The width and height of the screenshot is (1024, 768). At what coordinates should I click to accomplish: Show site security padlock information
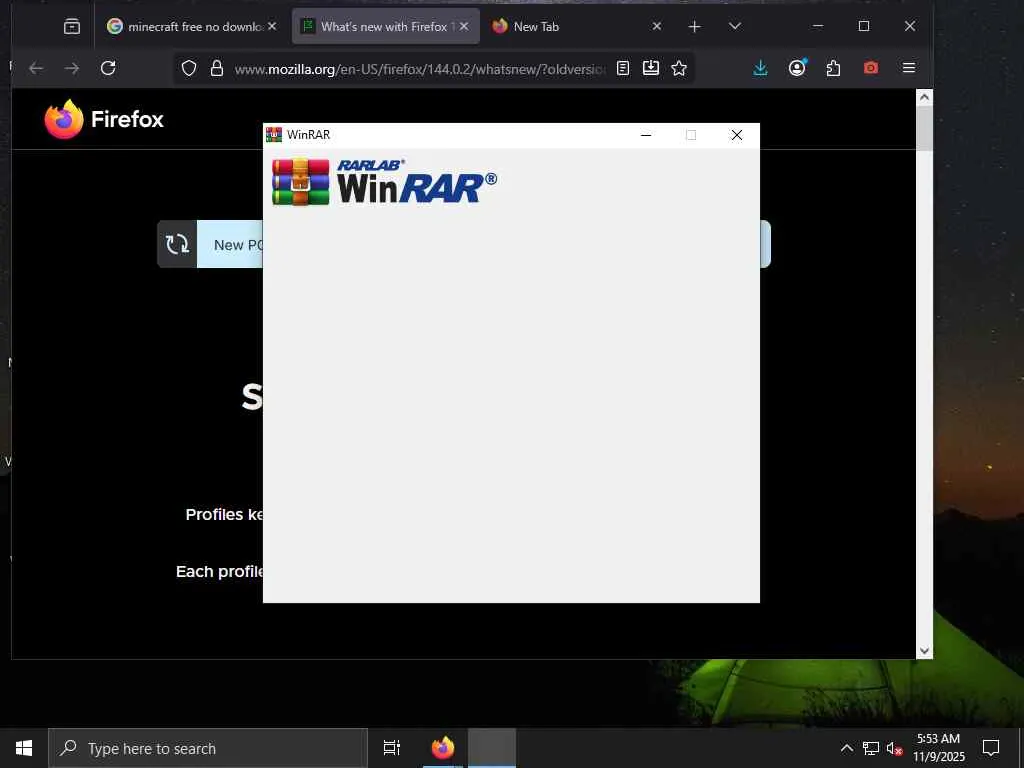[217, 68]
